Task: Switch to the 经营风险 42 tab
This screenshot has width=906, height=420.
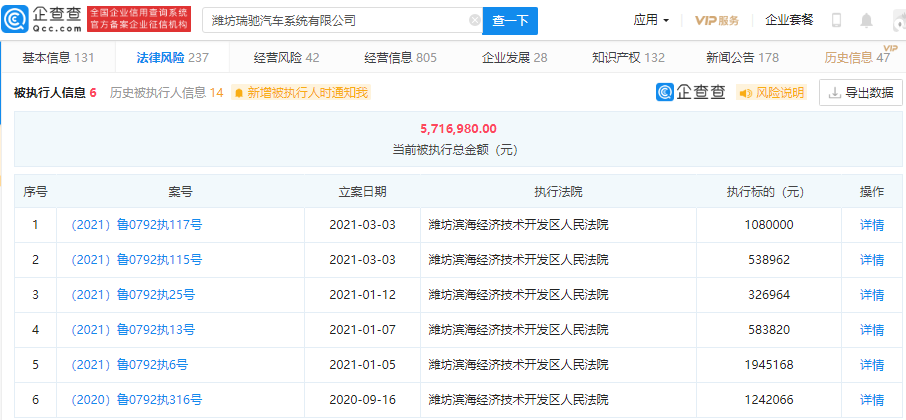Action: pyautogui.click(x=285, y=58)
